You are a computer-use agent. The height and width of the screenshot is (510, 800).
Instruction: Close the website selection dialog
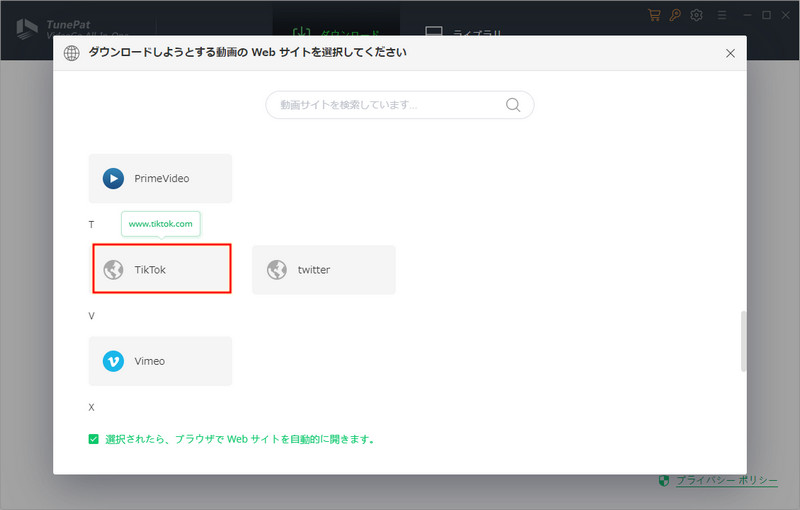[730, 53]
